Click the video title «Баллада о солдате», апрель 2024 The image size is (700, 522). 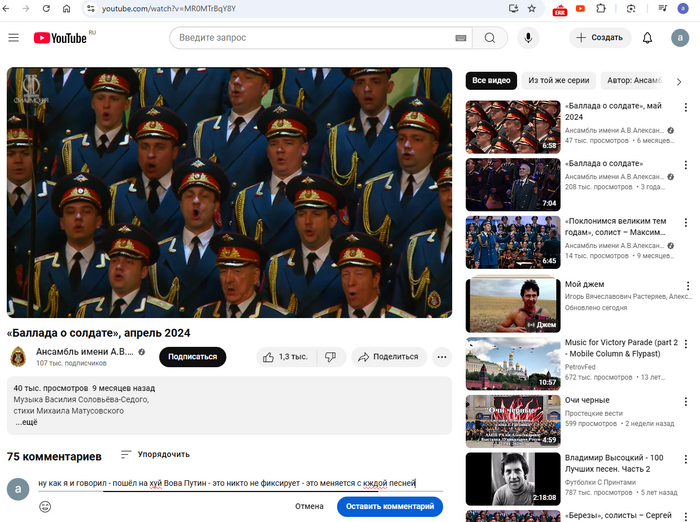point(98,333)
